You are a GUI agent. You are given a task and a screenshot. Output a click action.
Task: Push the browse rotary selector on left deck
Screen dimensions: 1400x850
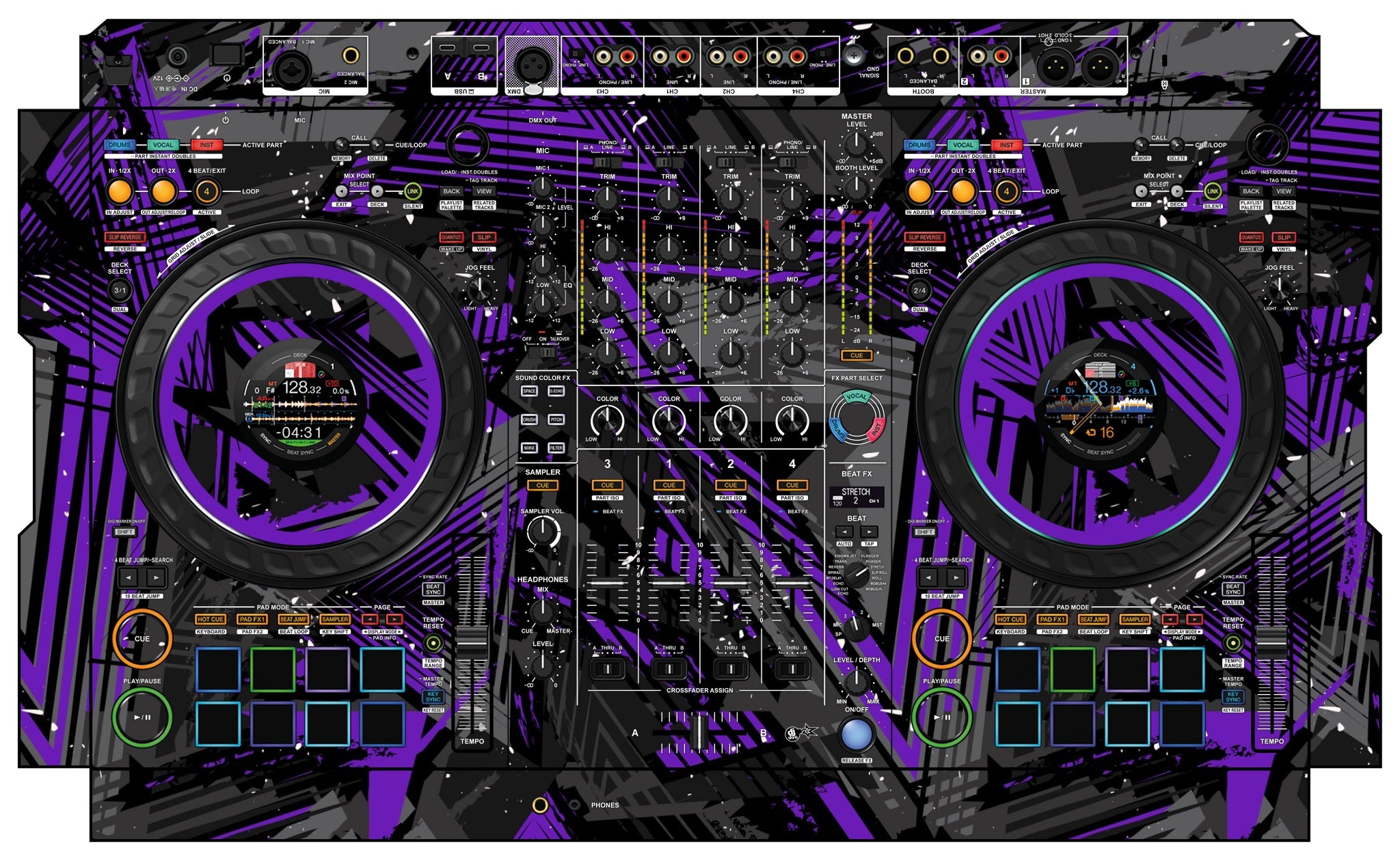tap(468, 145)
